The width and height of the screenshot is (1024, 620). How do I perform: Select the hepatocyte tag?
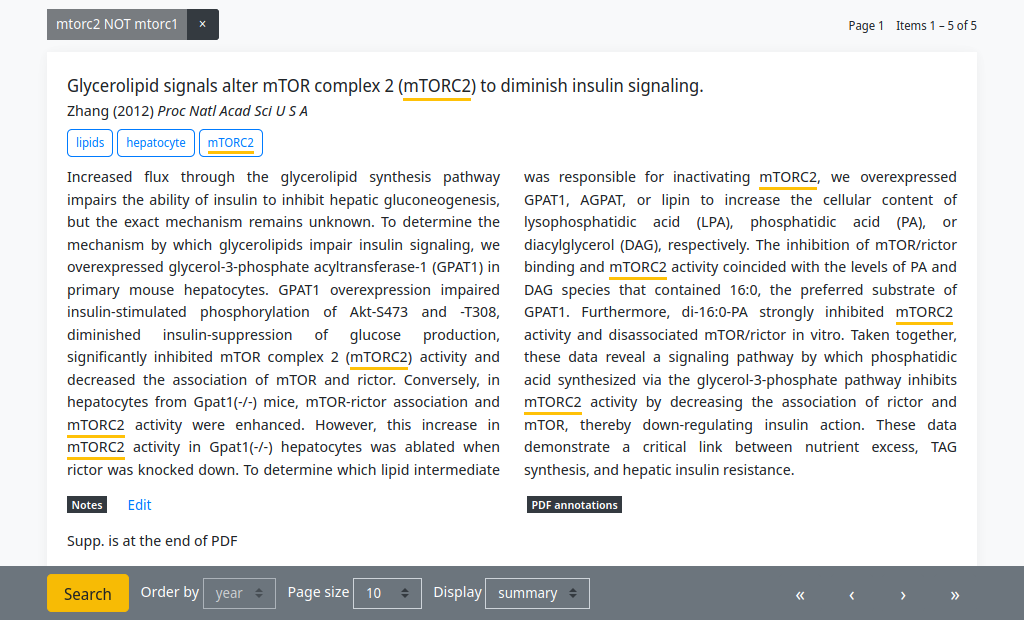pos(155,143)
